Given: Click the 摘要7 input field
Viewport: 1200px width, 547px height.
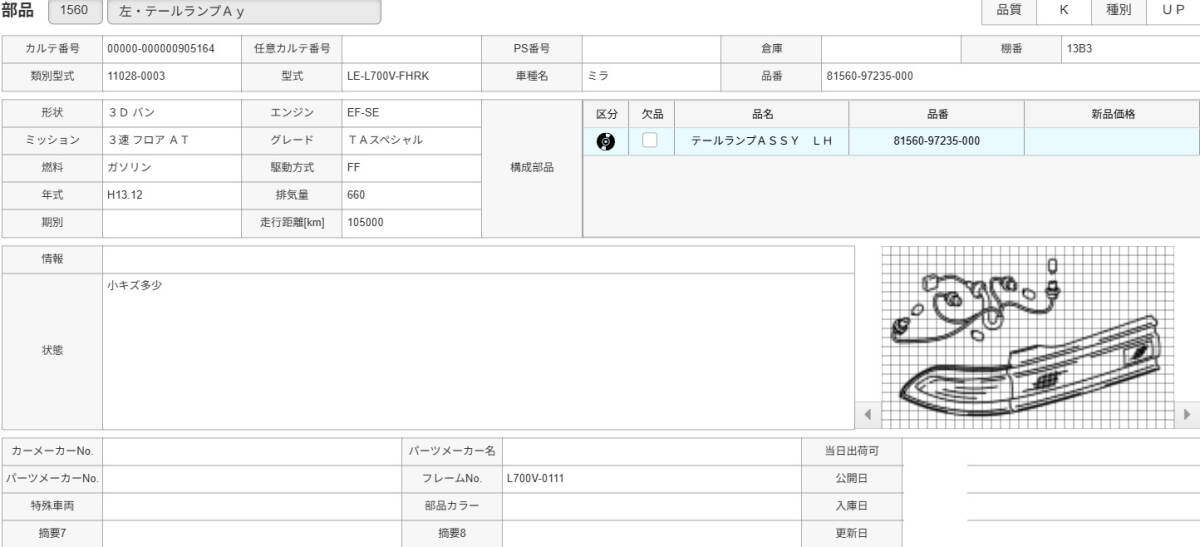Looking at the screenshot, I should click(251, 534).
